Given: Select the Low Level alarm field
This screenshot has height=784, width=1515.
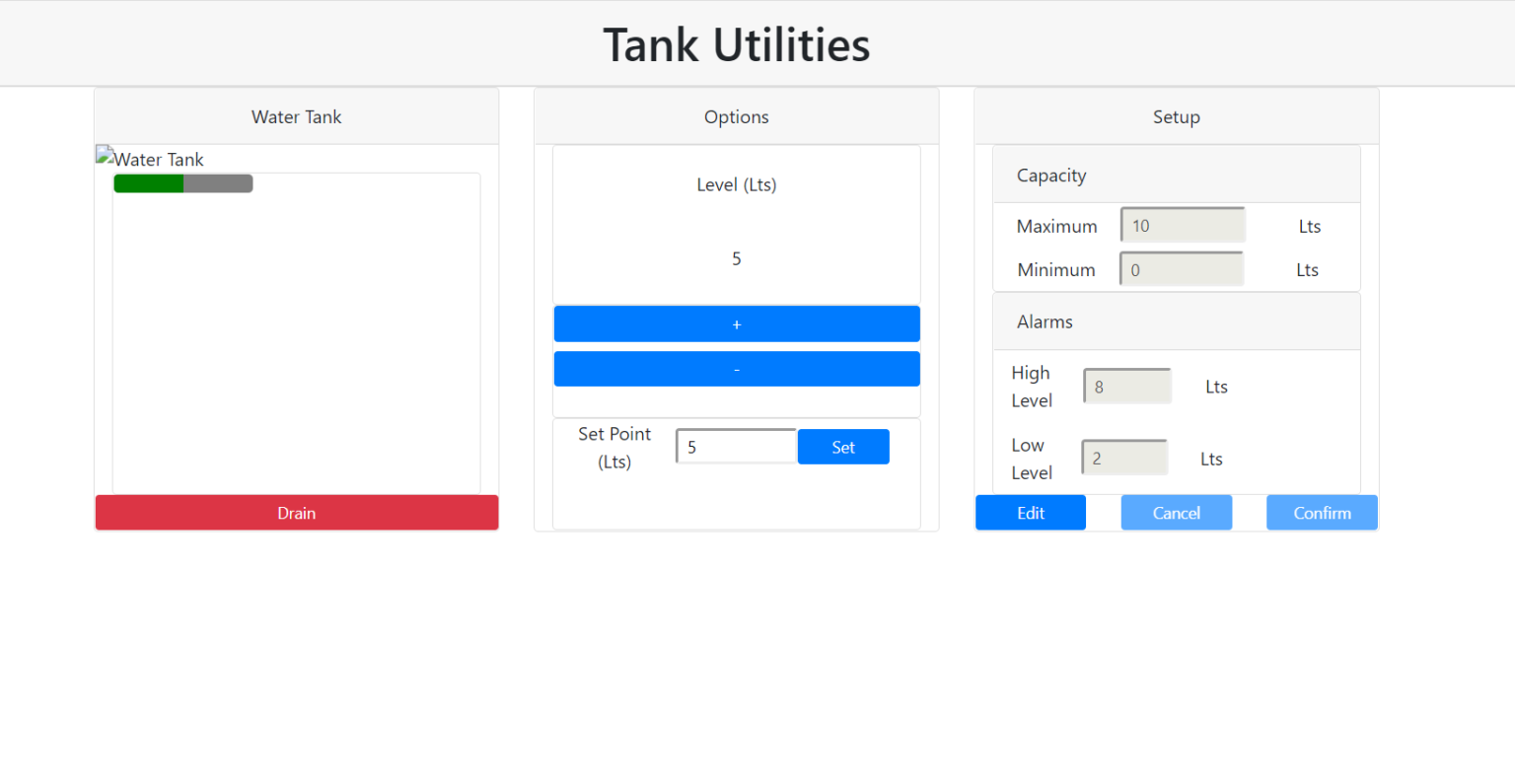Looking at the screenshot, I should click(x=1124, y=459).
